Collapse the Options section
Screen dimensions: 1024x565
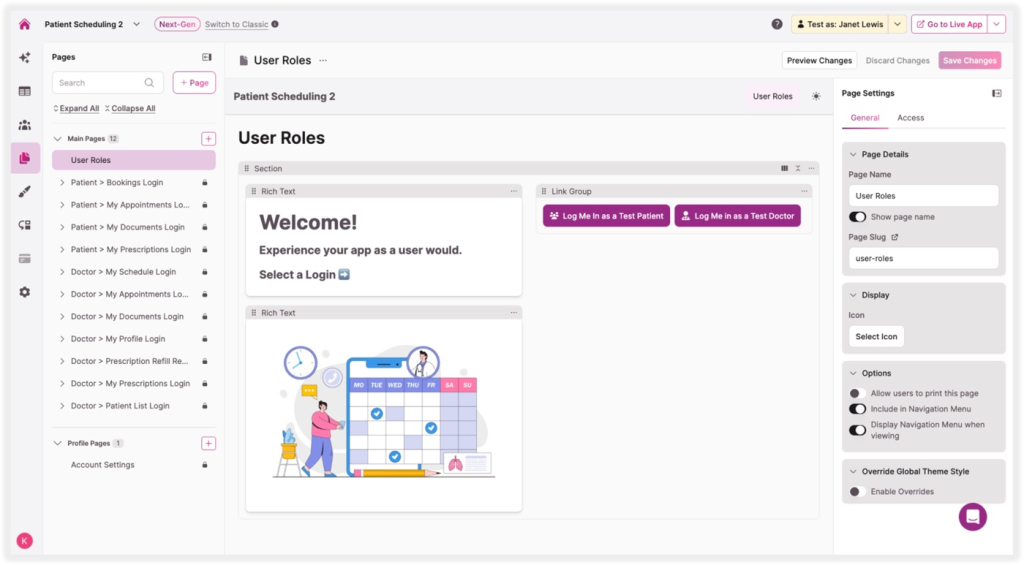(x=853, y=374)
